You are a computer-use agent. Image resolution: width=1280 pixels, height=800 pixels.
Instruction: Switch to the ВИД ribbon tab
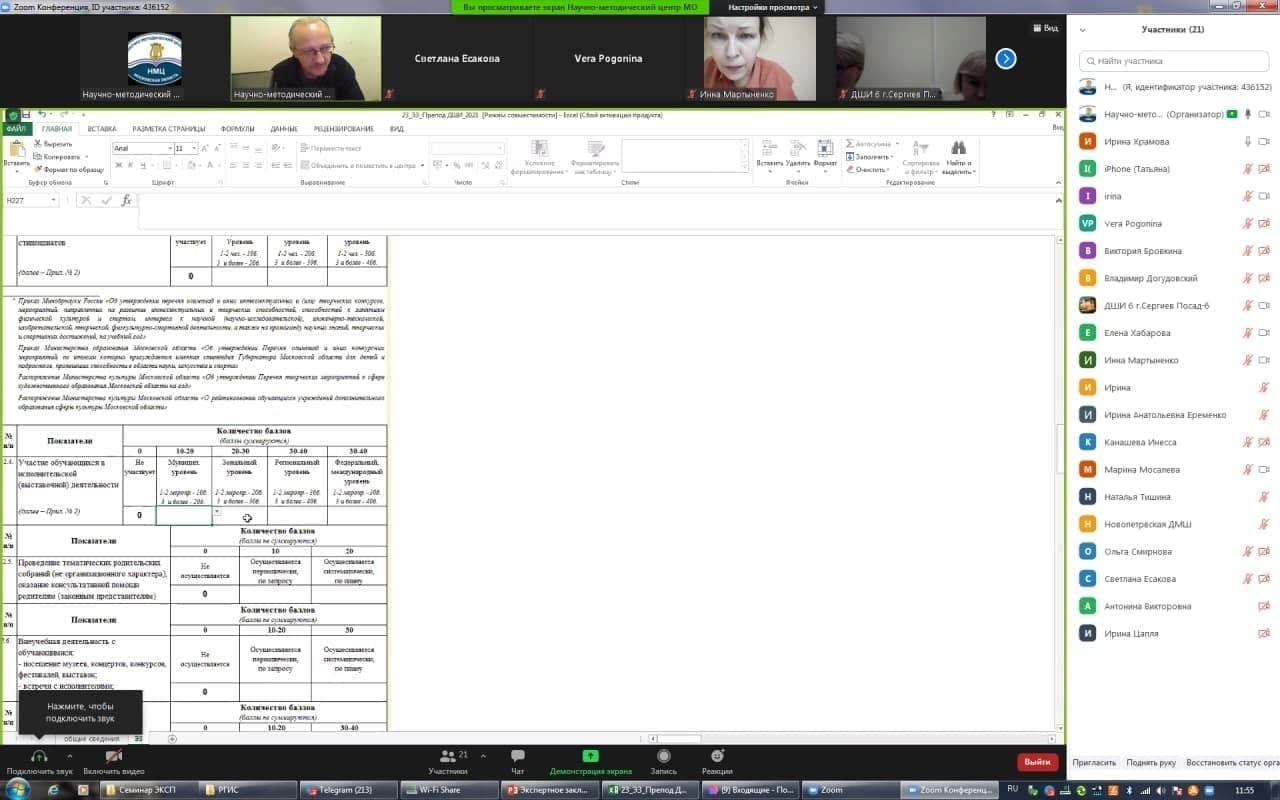point(397,129)
